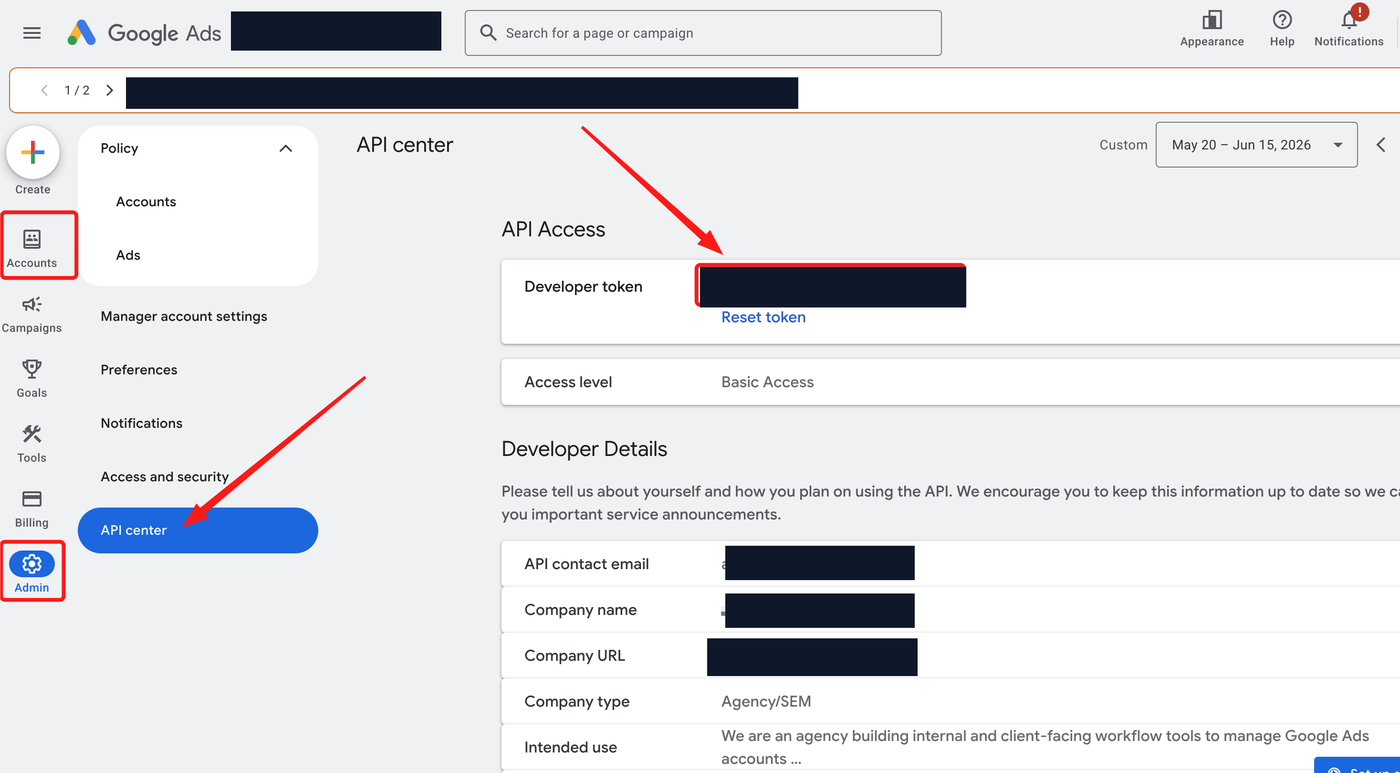Click the Company URL row label

[575, 656]
